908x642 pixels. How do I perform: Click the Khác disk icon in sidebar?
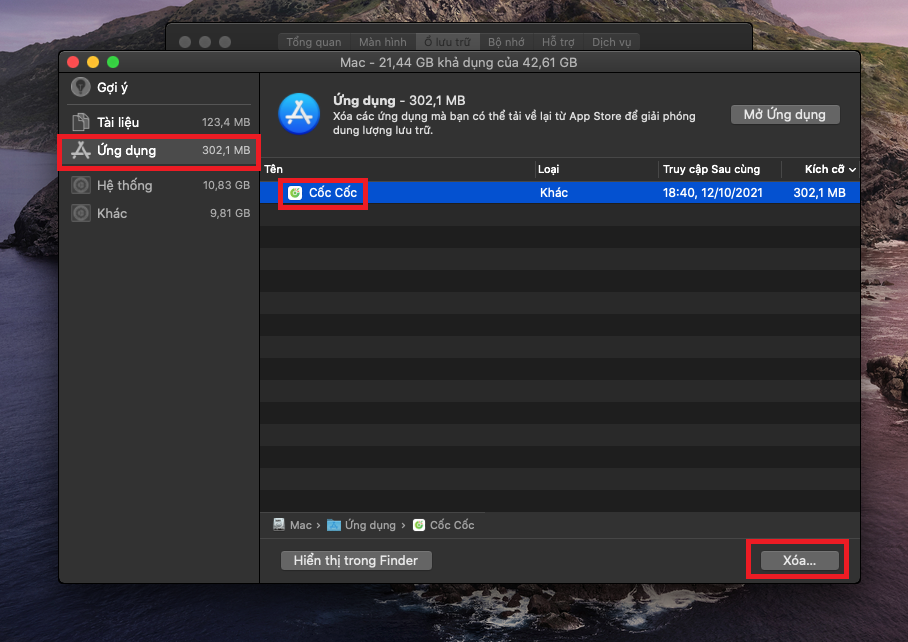80,214
